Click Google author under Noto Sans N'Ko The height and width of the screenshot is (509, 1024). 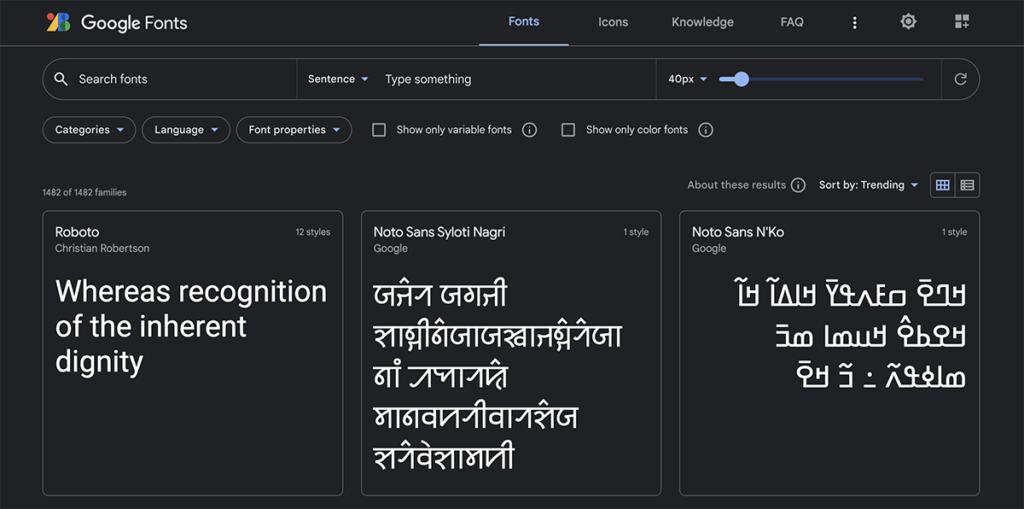709,248
